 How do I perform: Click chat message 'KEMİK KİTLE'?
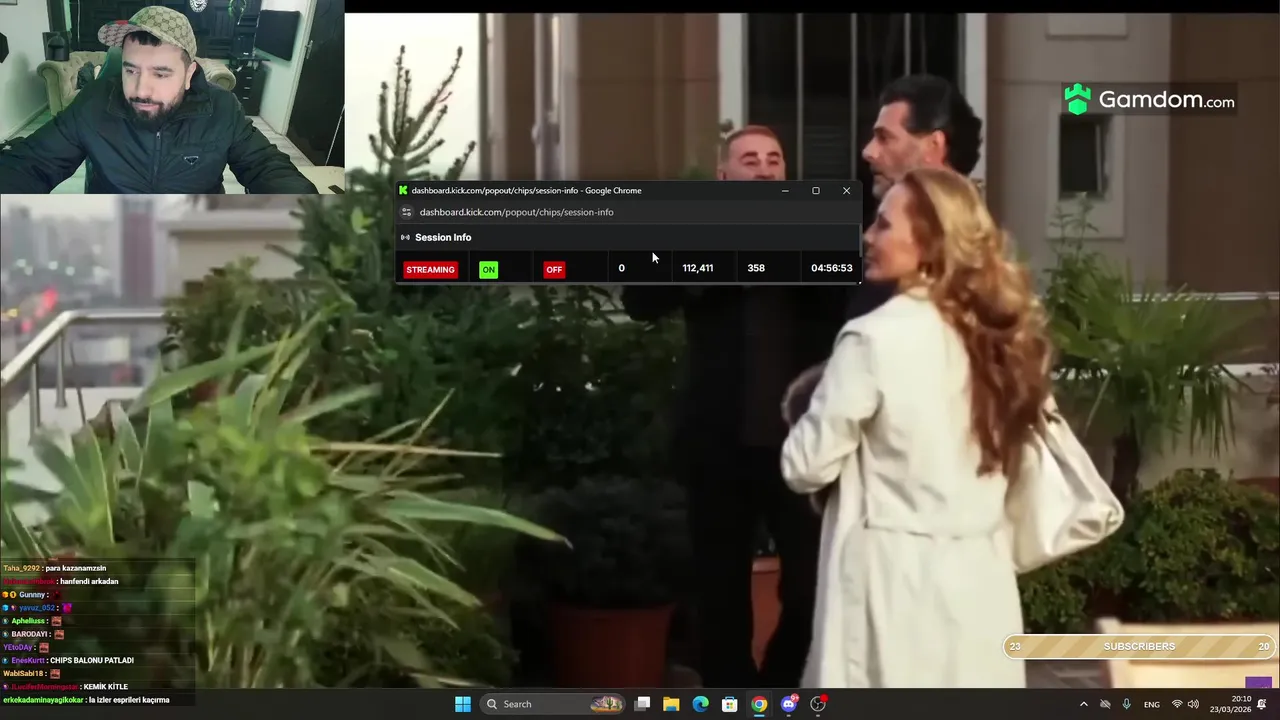click(x=106, y=687)
